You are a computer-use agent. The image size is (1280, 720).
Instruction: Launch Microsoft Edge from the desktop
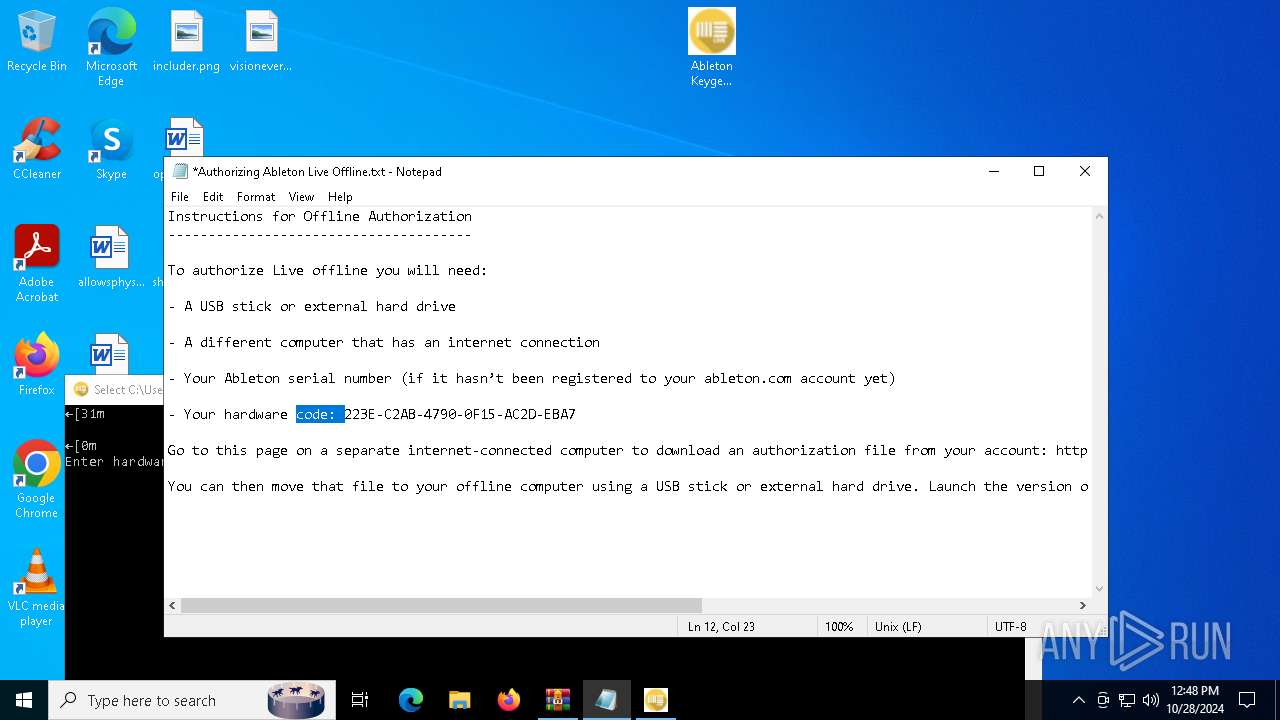click(111, 48)
